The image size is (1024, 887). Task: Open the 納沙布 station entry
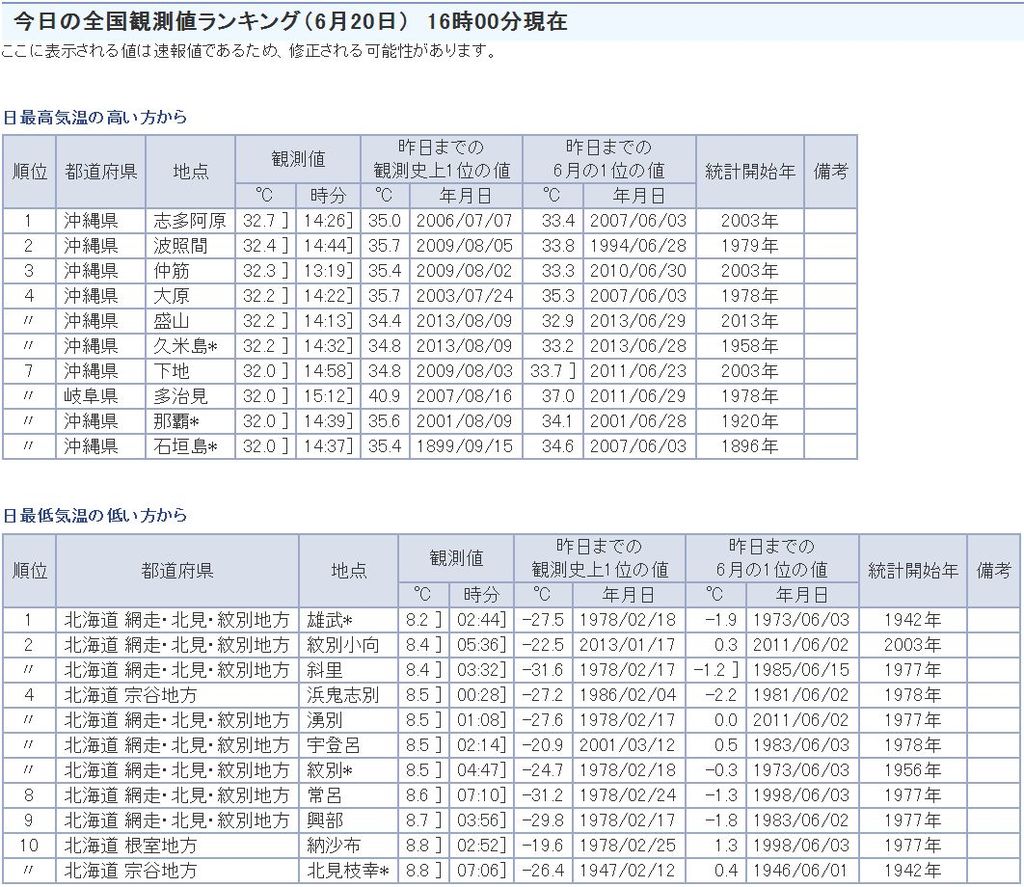point(334,845)
